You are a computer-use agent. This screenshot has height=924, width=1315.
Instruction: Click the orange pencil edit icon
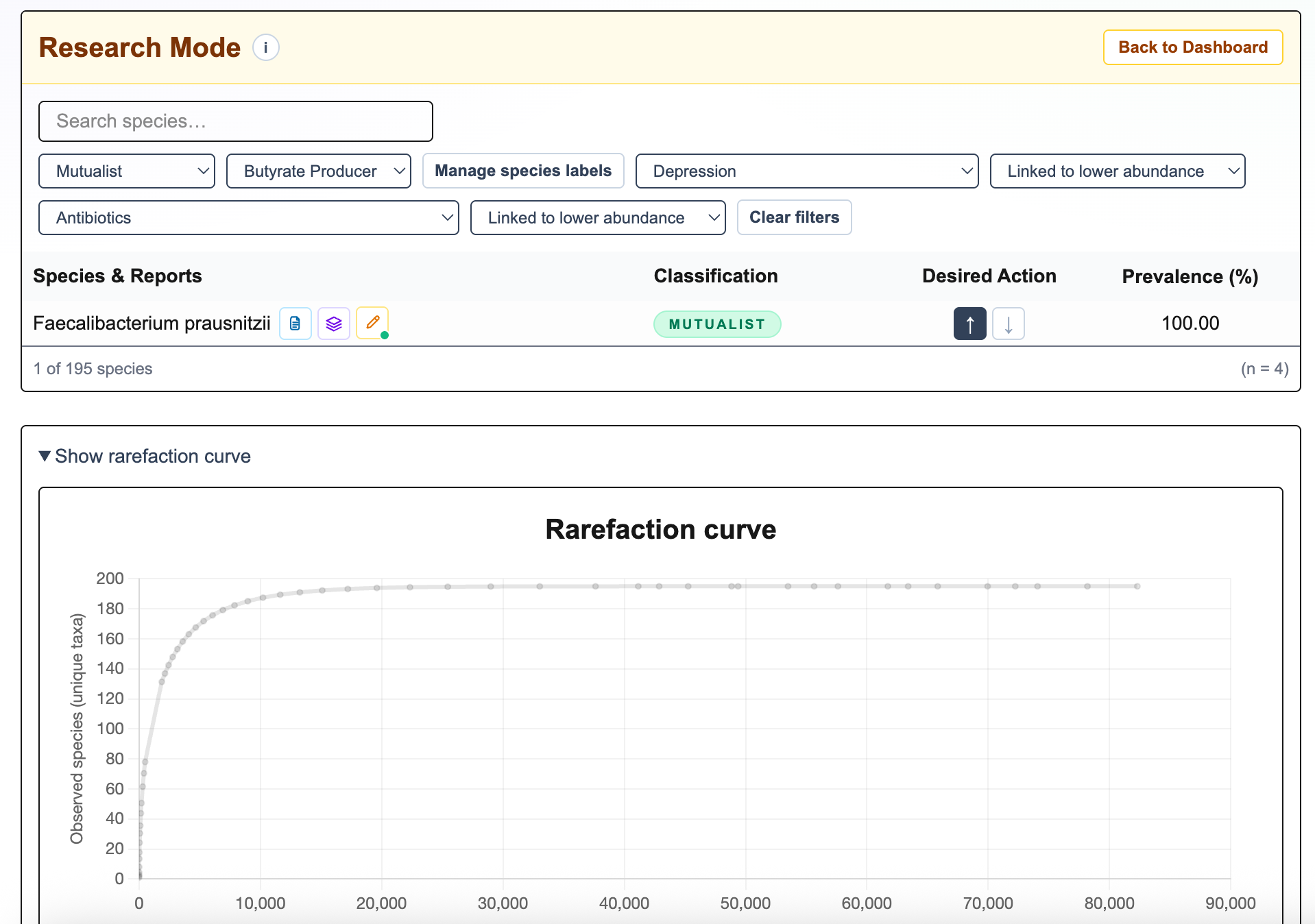coord(372,323)
